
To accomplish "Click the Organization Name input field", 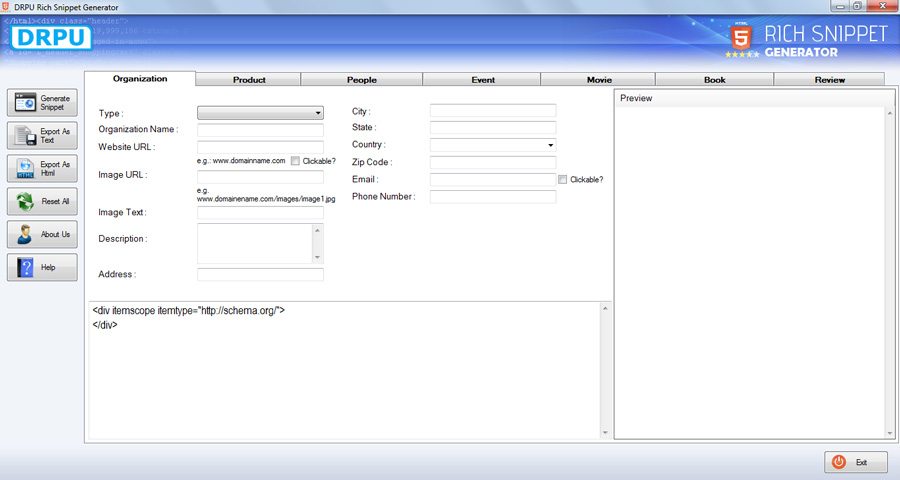I will point(260,130).
